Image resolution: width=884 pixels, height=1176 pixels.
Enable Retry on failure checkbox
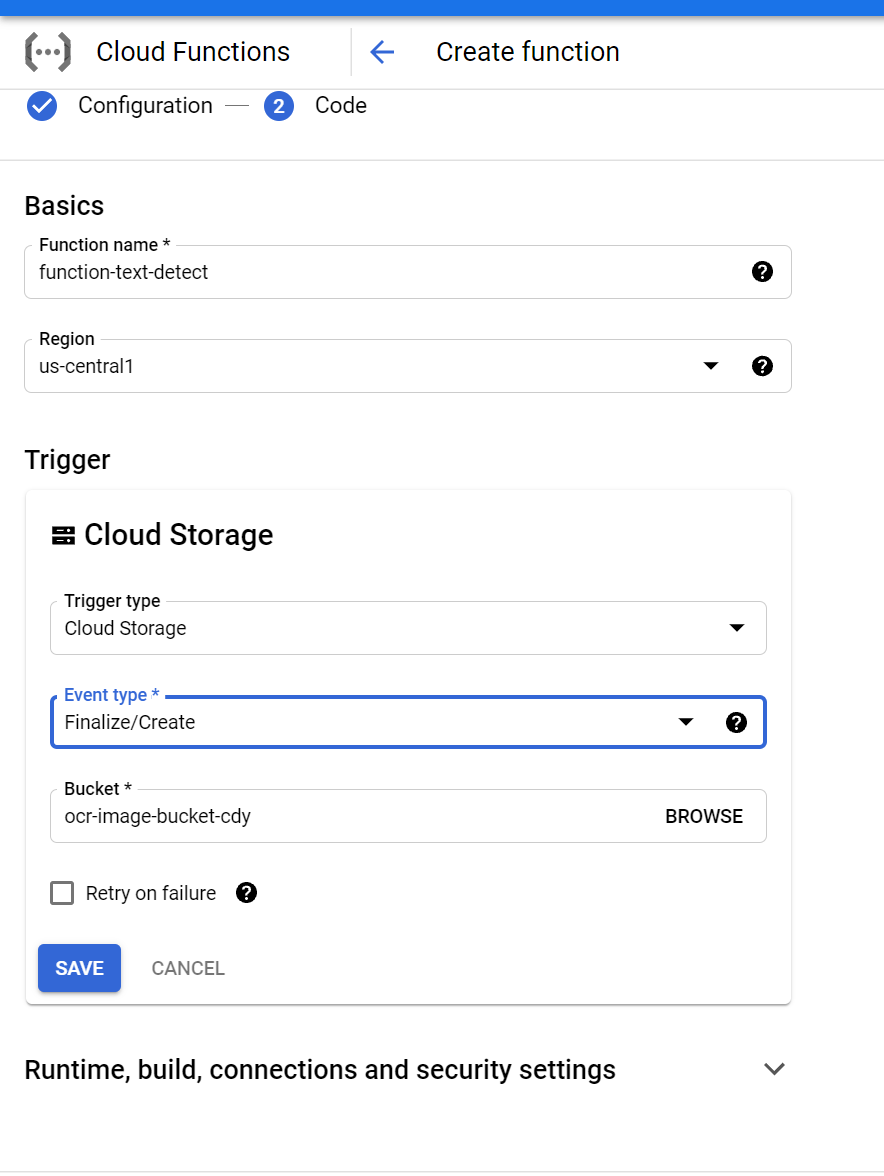[x=62, y=893]
